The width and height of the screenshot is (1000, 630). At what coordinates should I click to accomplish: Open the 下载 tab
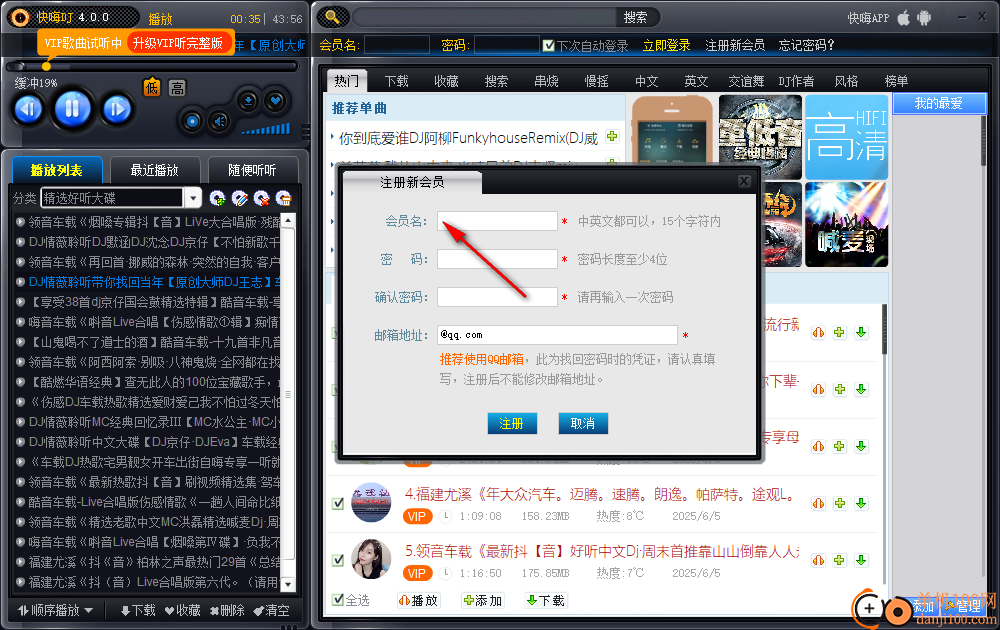coord(397,81)
